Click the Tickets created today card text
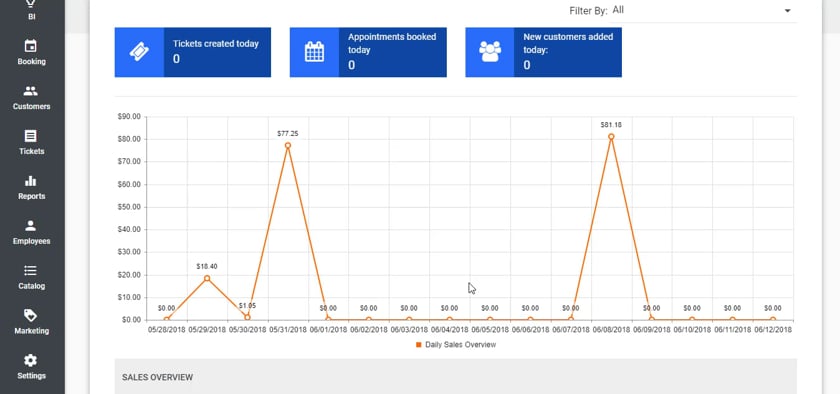Image resolution: width=840 pixels, height=394 pixels. click(x=215, y=44)
